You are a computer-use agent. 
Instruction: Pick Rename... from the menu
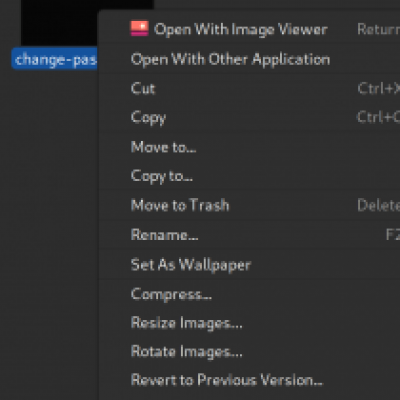click(x=164, y=235)
